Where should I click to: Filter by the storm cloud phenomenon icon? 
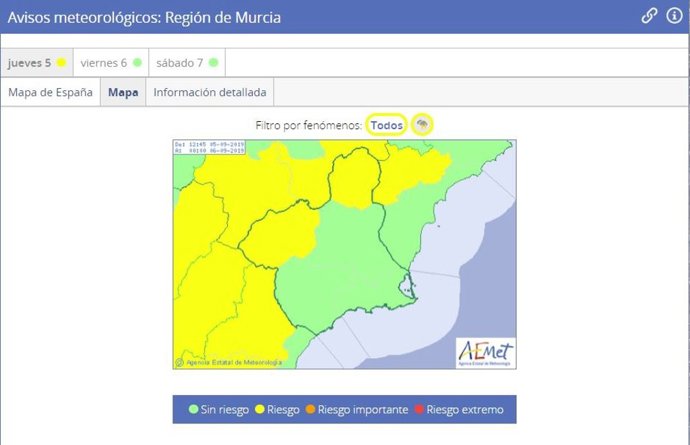pos(422,125)
